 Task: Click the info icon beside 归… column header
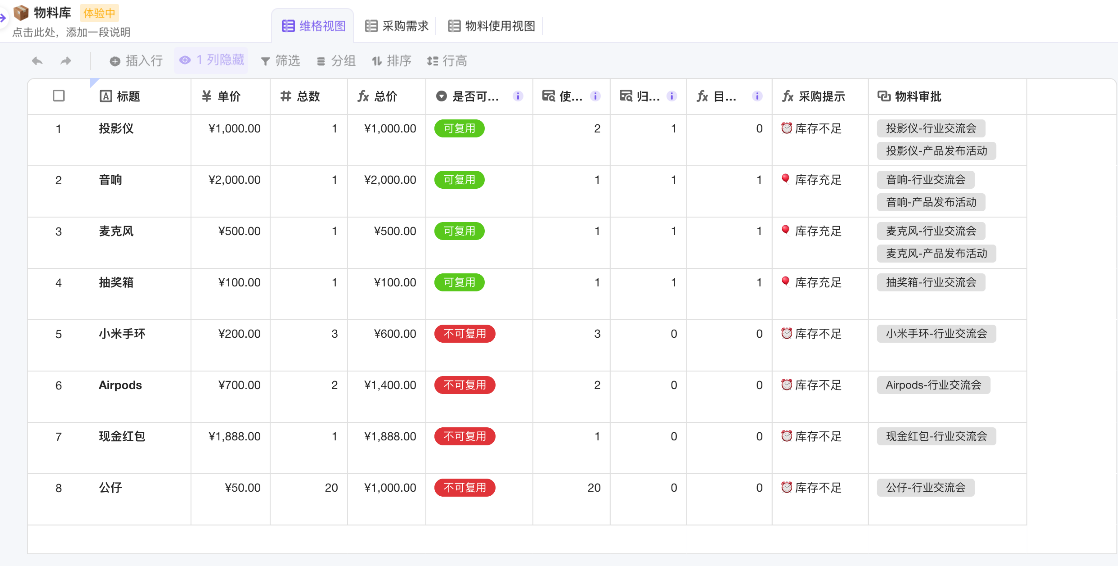(x=672, y=97)
